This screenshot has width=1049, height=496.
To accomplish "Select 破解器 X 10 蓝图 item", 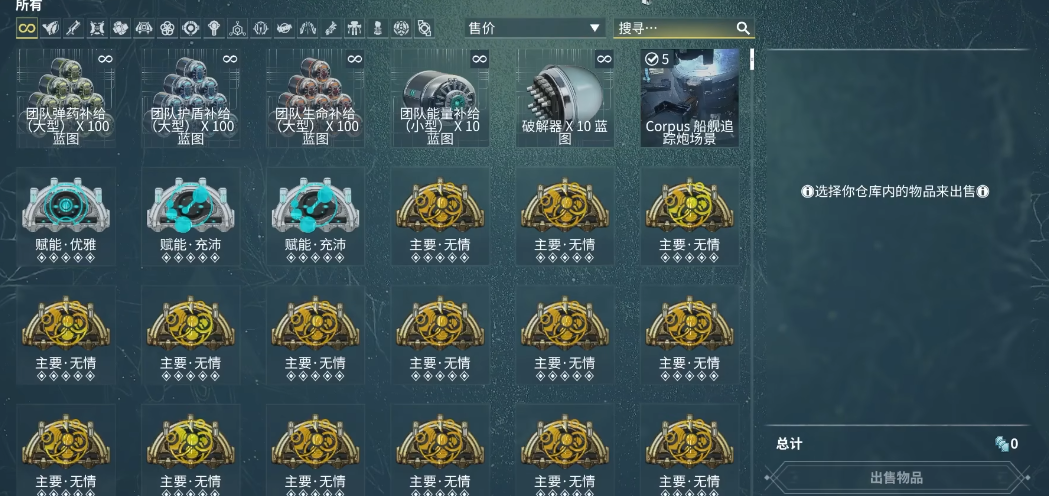I will coord(565,98).
